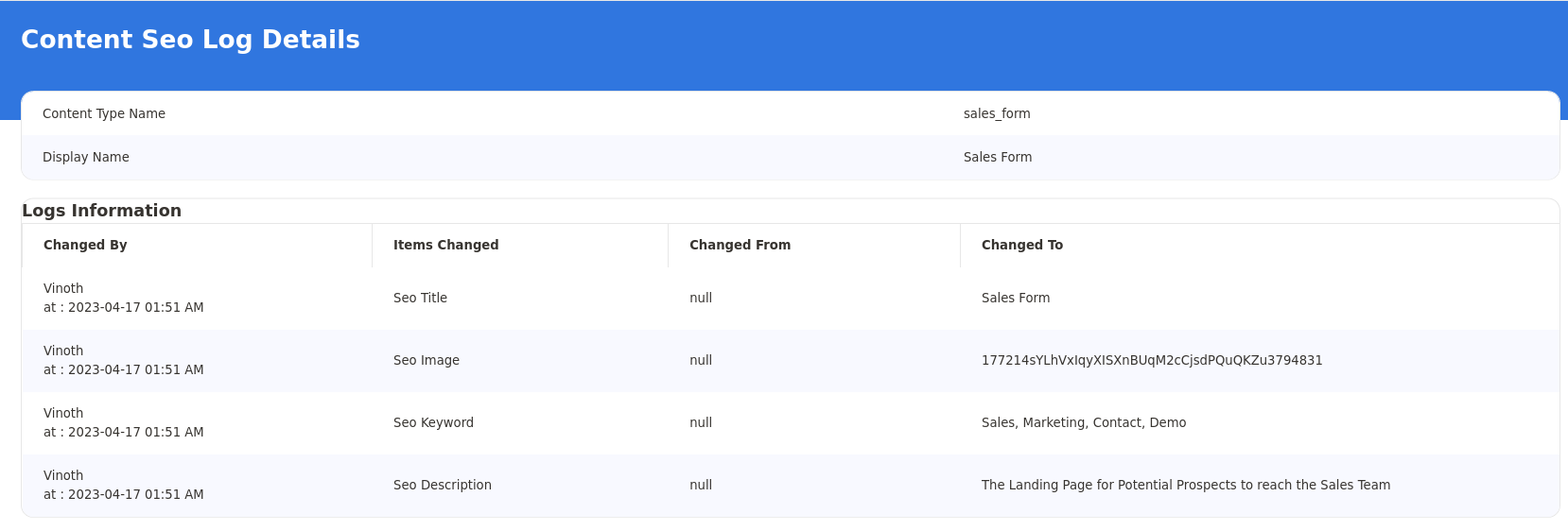Select the Items Changed column header
1568x531 pixels.
click(445, 245)
